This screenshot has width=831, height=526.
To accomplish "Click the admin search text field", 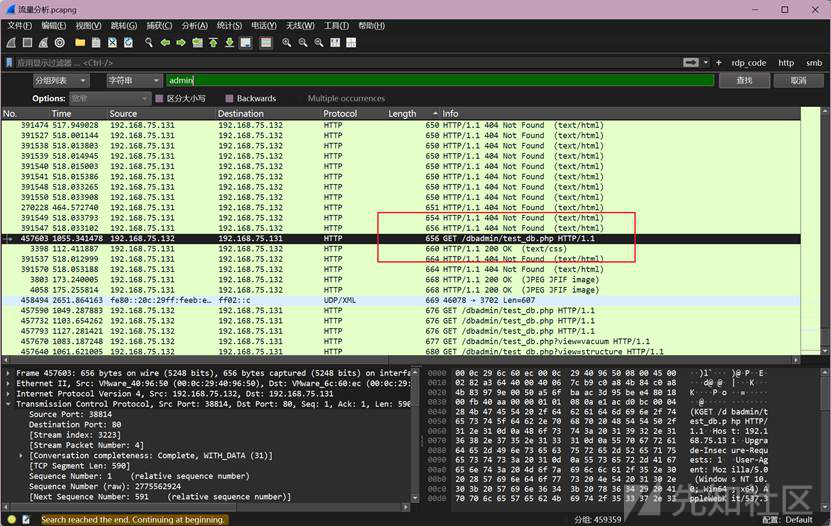I will (x=440, y=81).
